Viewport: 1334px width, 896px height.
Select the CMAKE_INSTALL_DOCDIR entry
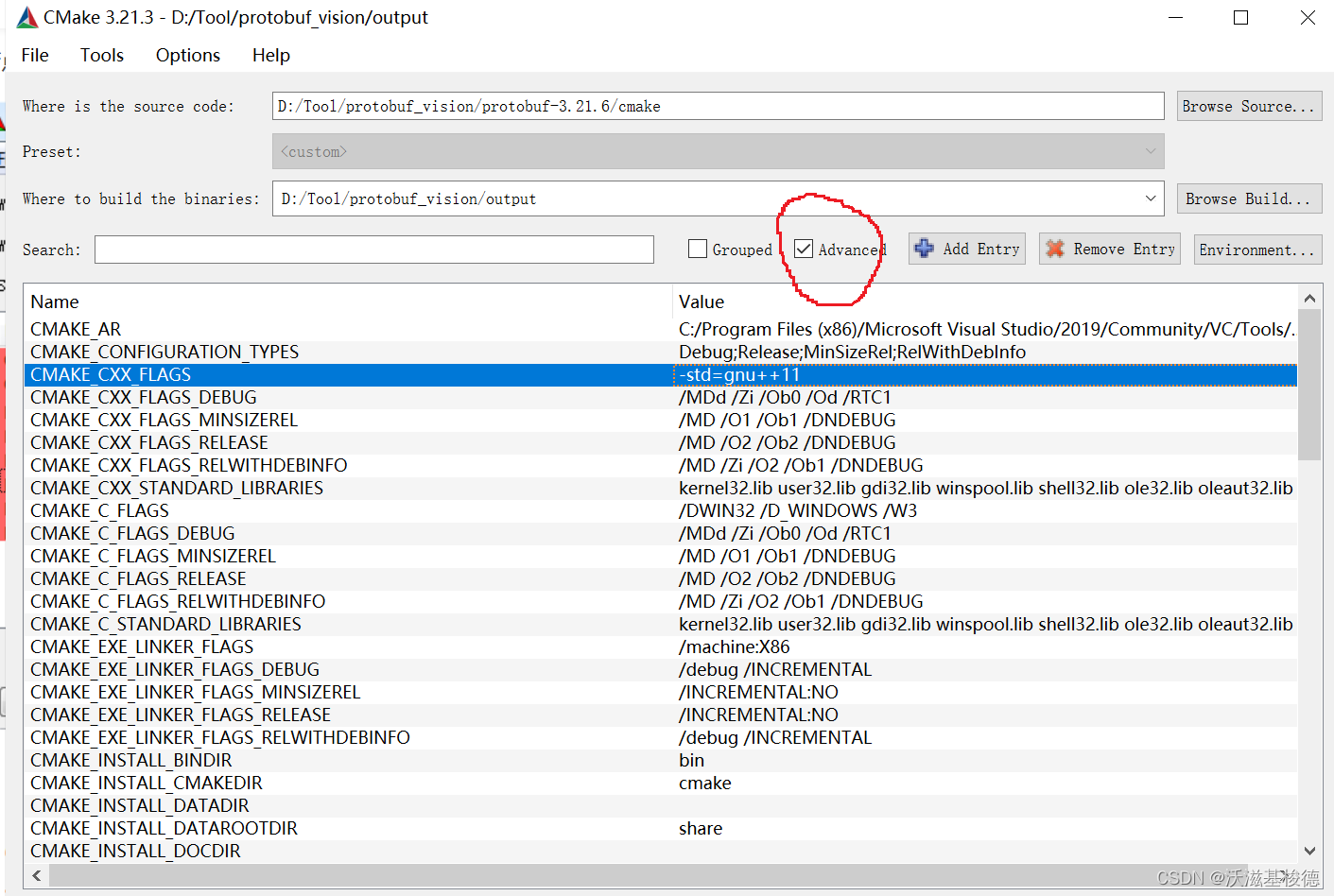click(x=136, y=851)
